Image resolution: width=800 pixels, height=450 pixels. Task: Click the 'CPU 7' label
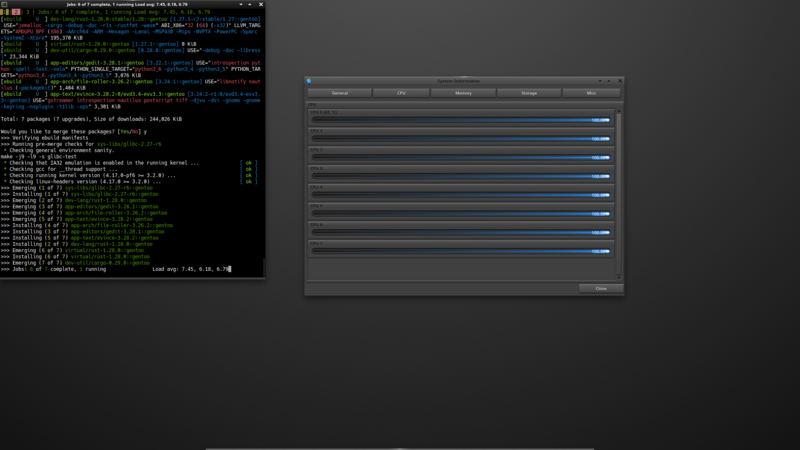[x=316, y=243]
